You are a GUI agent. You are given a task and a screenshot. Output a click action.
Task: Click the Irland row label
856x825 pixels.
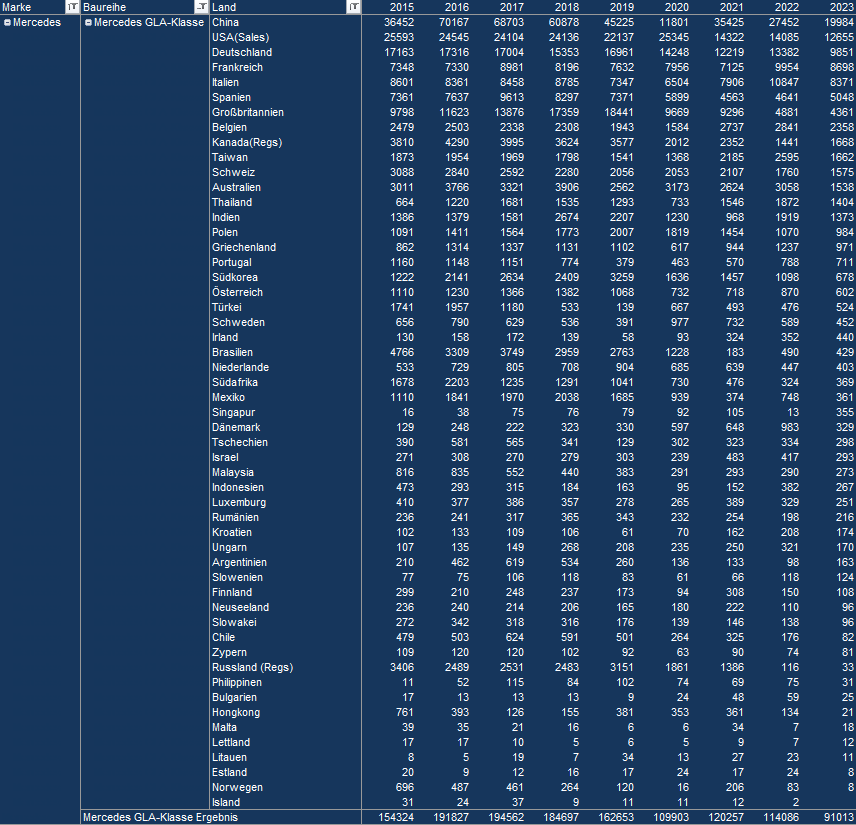(x=225, y=337)
